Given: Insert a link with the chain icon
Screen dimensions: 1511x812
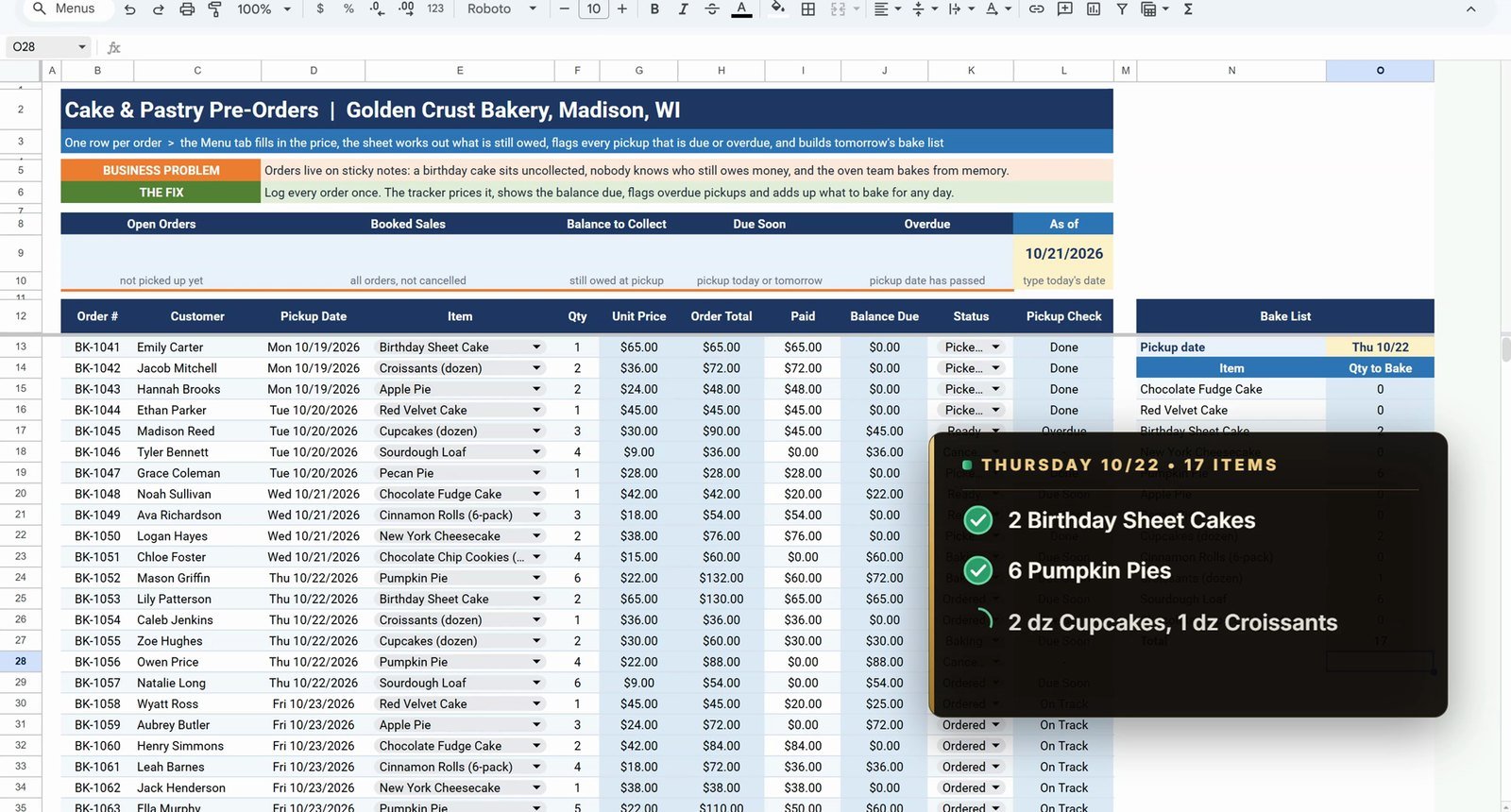Looking at the screenshot, I should pos(1037,8).
